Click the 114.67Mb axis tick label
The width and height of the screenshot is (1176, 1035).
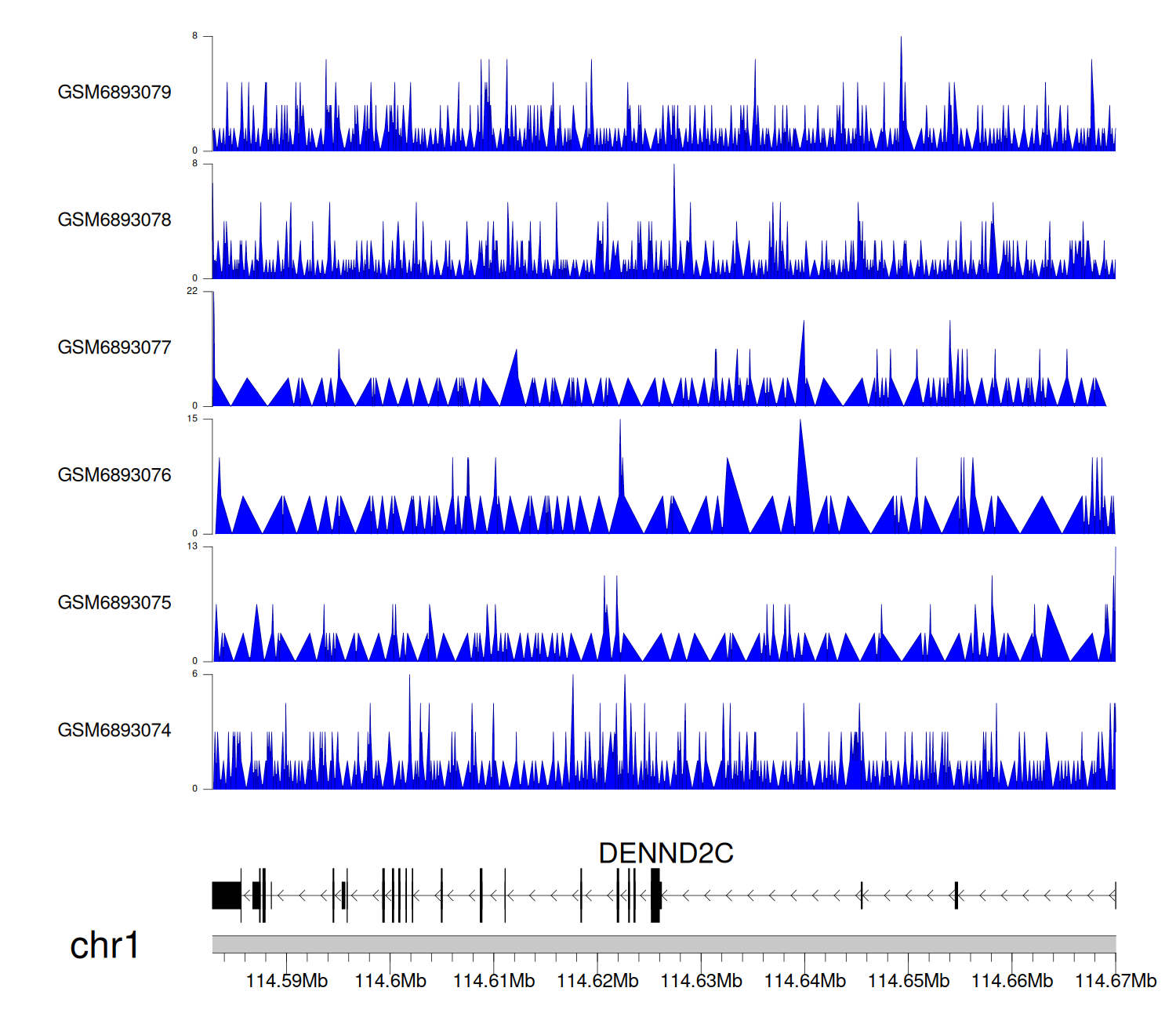pyautogui.click(x=1115, y=981)
